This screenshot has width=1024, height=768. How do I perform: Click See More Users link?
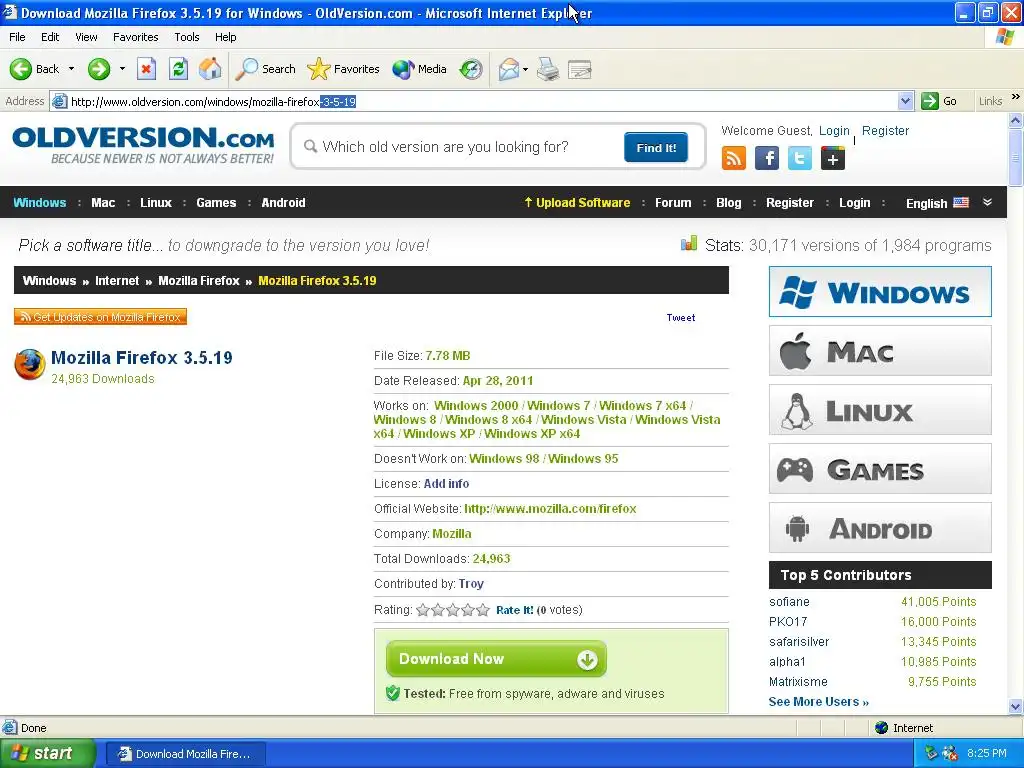click(x=818, y=702)
